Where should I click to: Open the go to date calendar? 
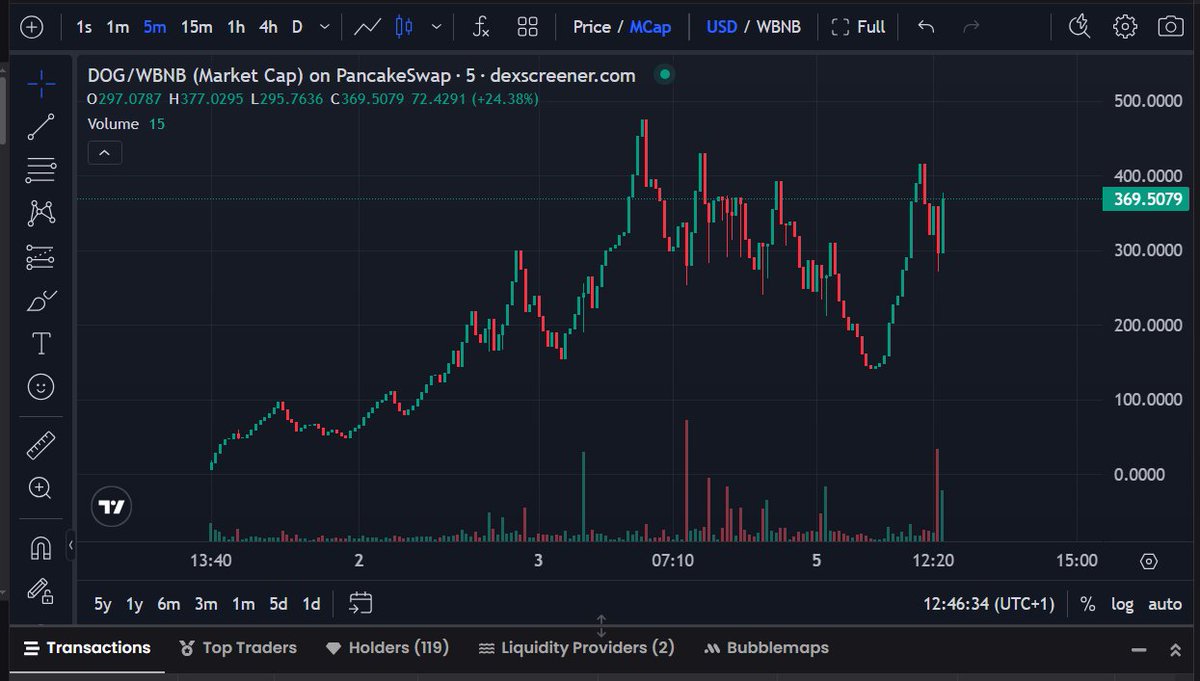point(361,603)
